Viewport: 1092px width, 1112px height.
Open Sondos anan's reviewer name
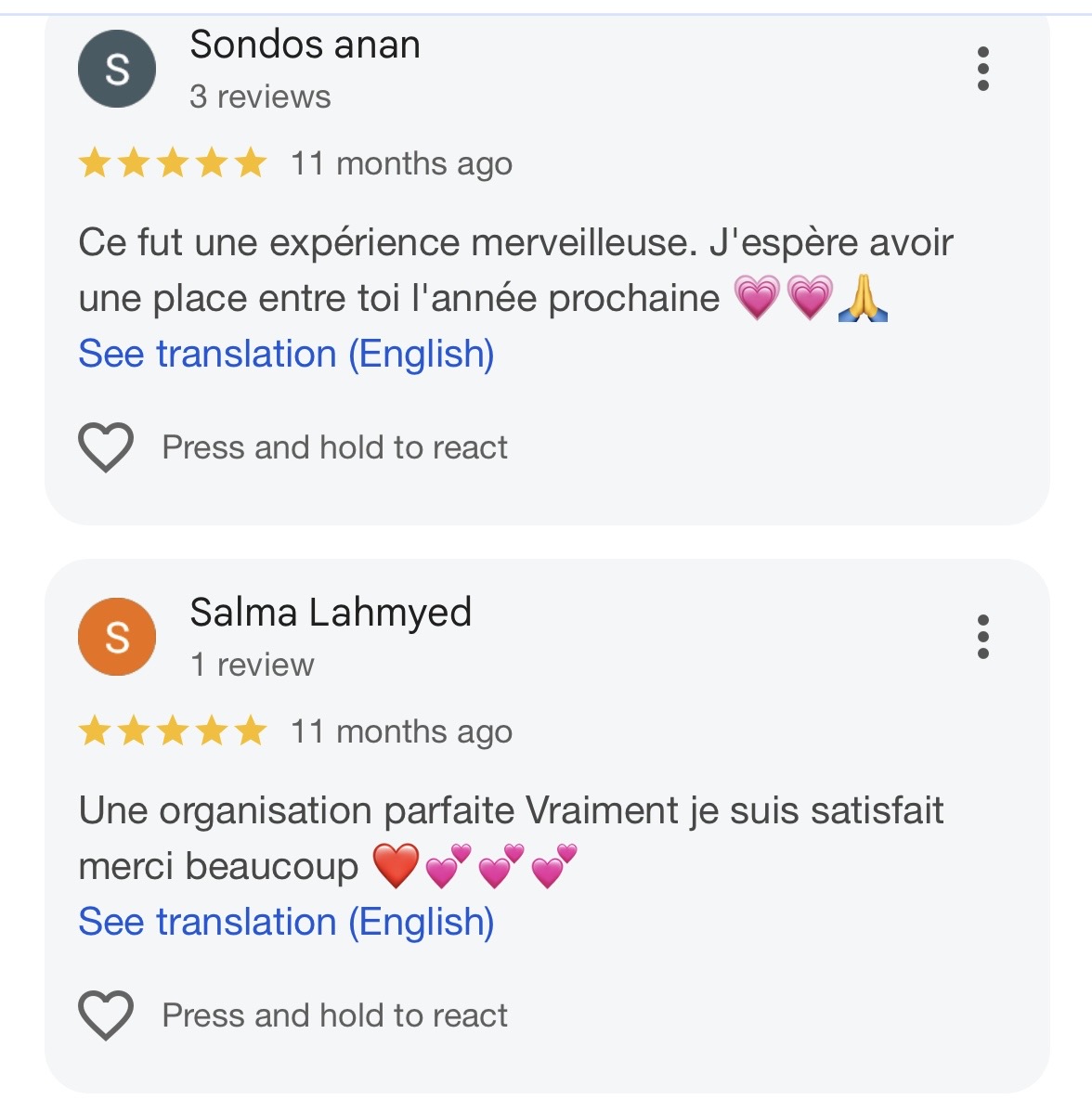point(305,45)
